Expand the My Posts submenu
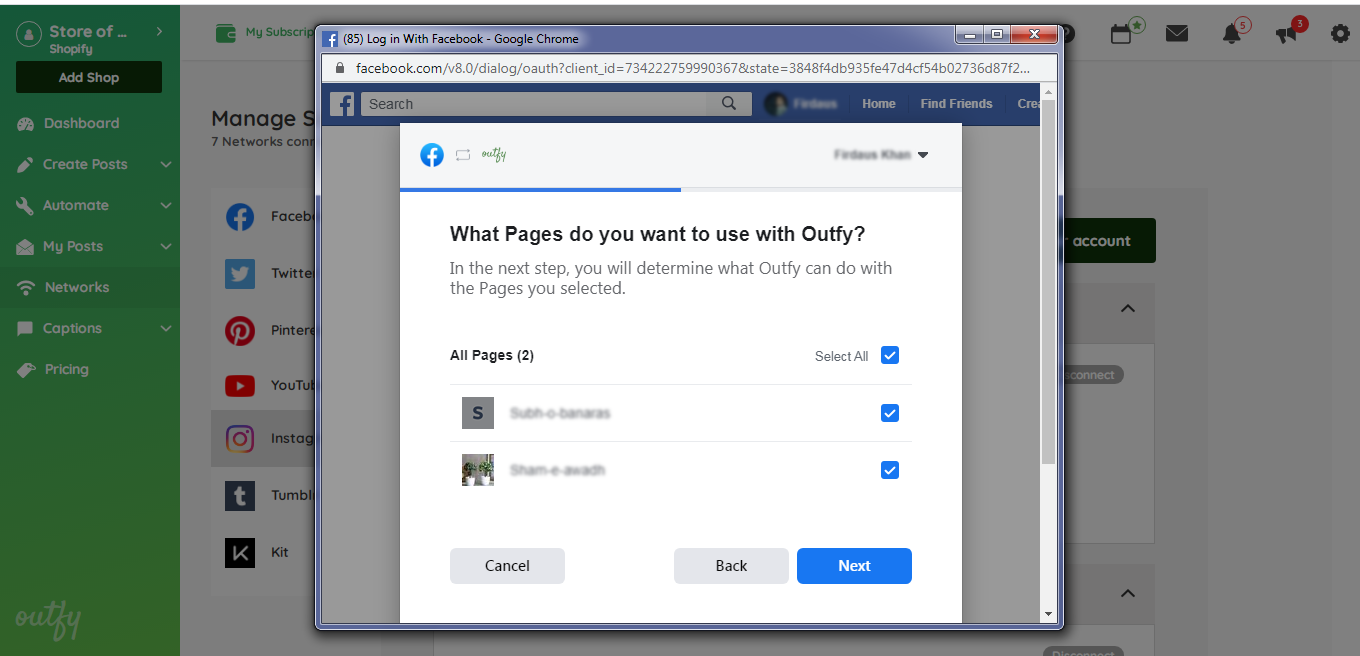Viewport: 1360px width, 656px height. [x=166, y=247]
